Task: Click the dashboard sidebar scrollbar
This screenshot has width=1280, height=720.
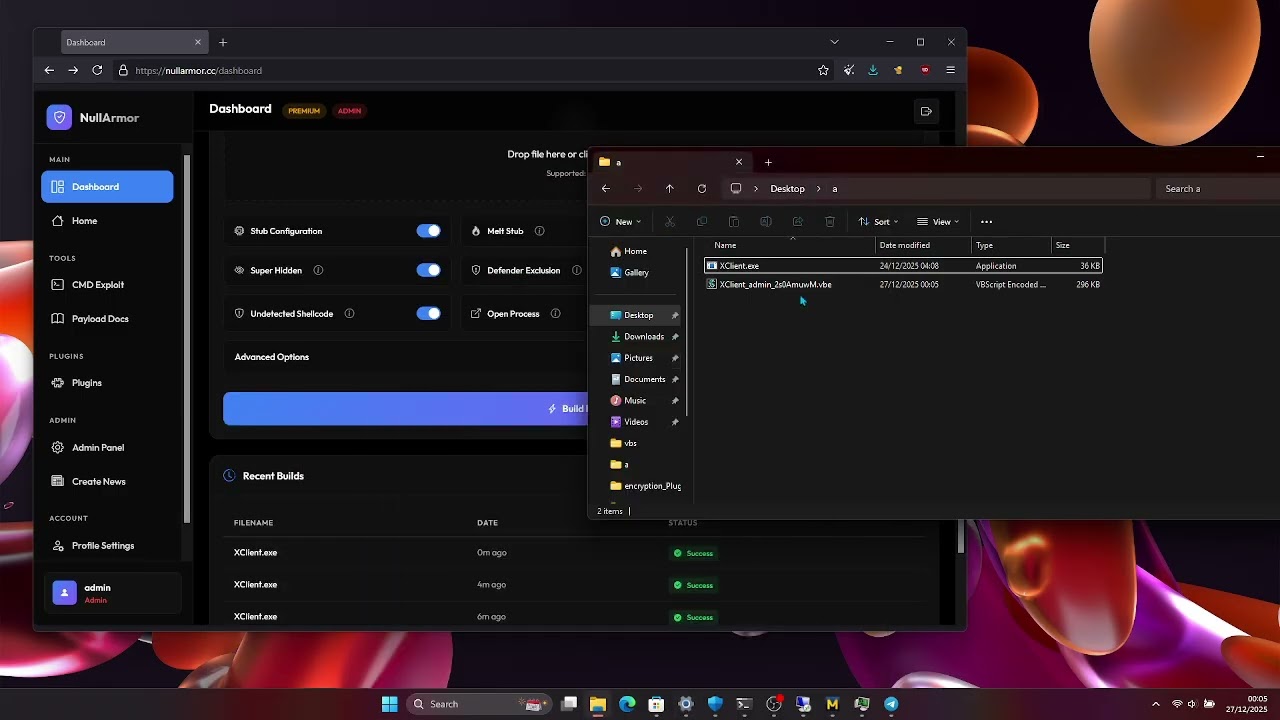Action: click(186, 338)
